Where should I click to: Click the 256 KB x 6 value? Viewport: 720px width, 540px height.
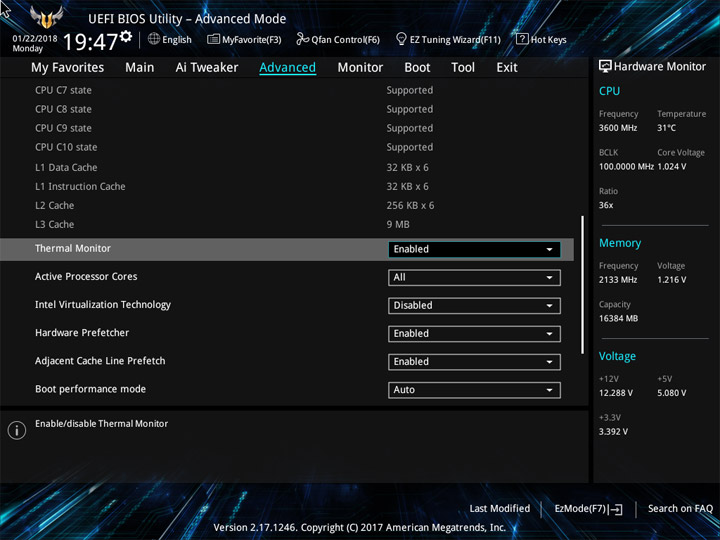click(410, 205)
